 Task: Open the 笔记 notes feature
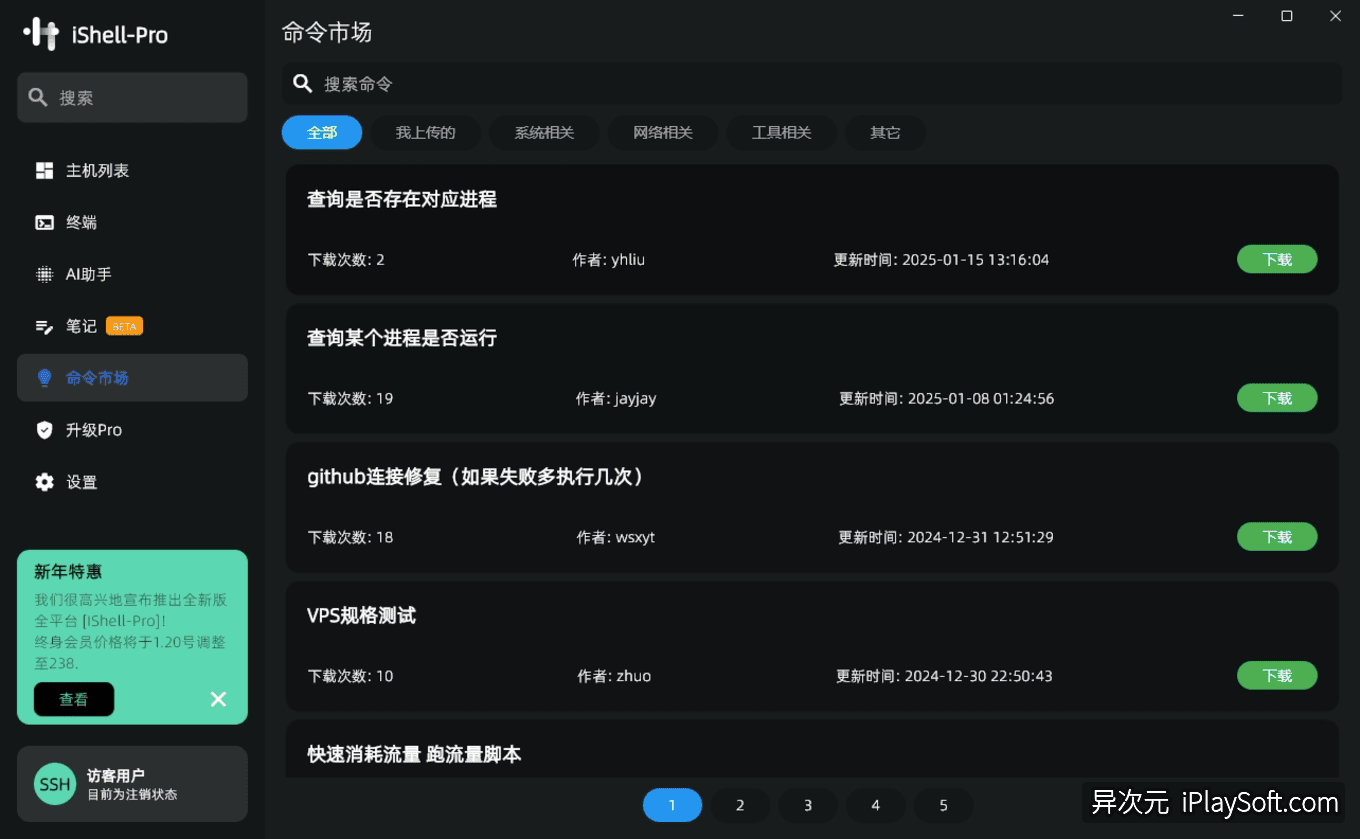(x=80, y=325)
